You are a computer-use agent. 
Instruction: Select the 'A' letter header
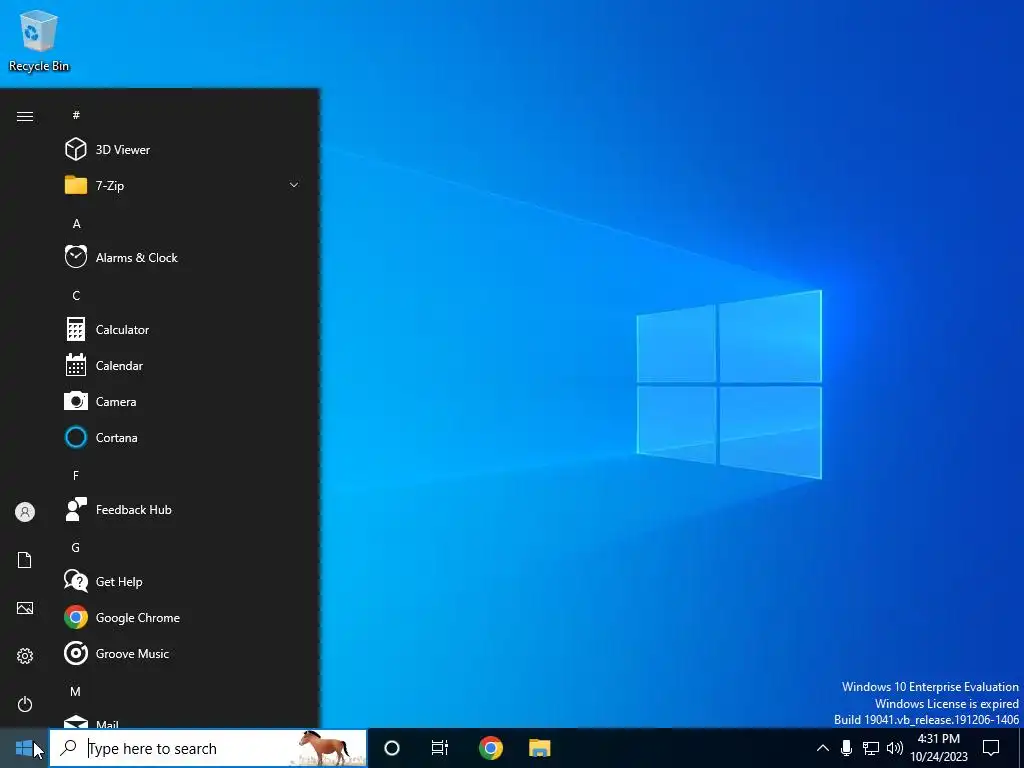(x=76, y=223)
